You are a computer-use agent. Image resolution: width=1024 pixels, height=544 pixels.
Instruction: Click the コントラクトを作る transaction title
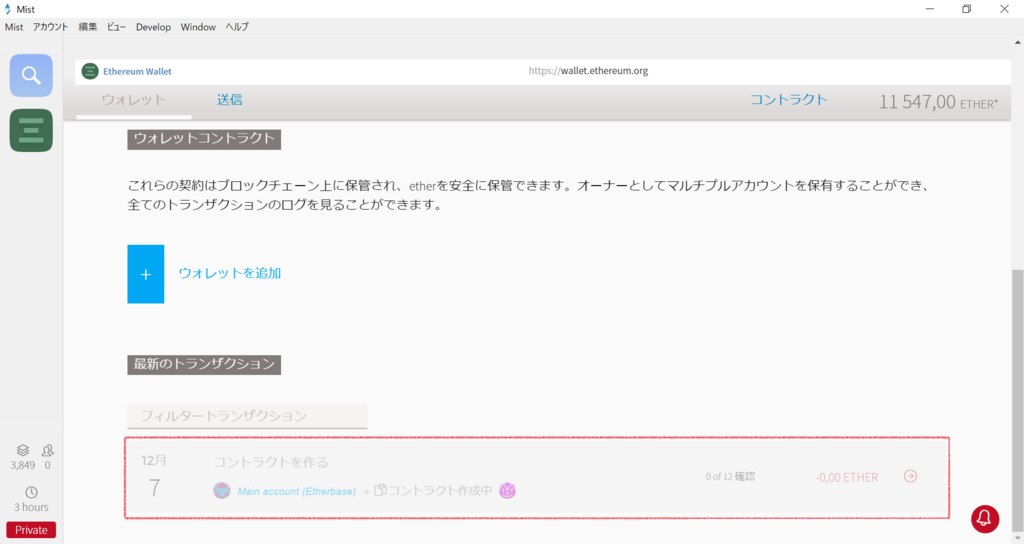271,462
